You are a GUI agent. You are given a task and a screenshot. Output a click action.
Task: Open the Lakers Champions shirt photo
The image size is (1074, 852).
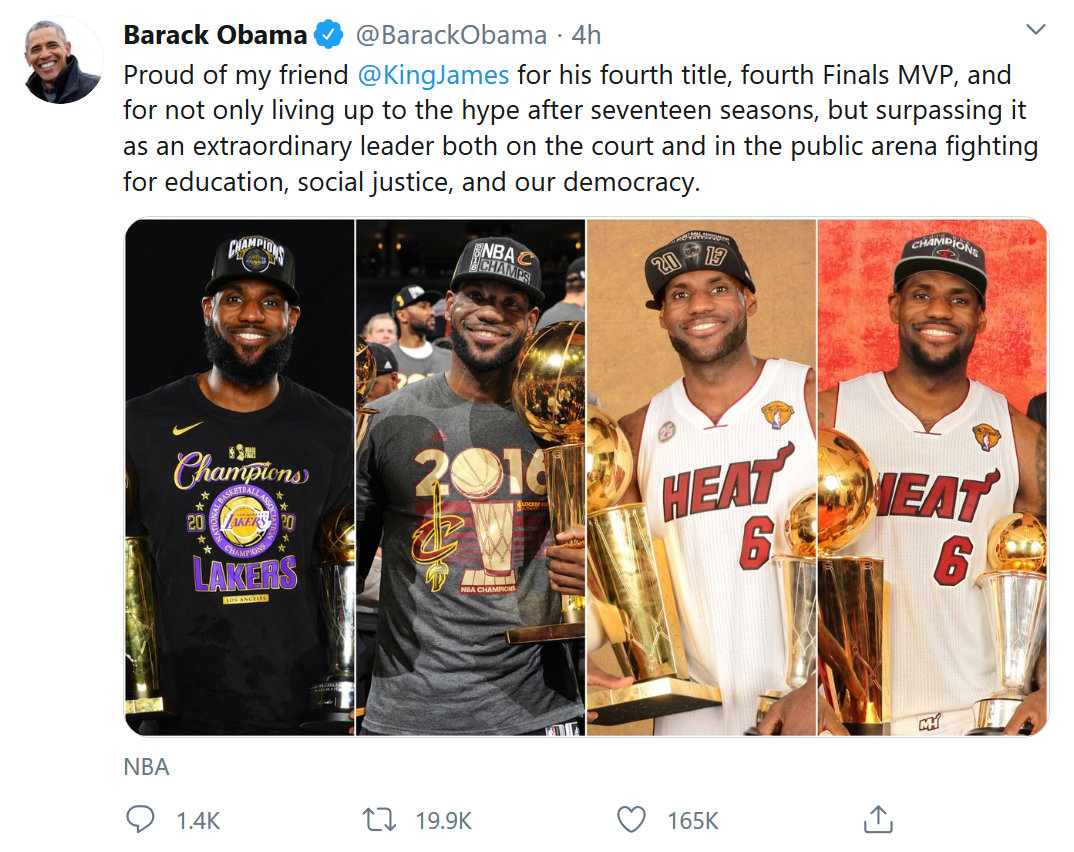coord(240,478)
